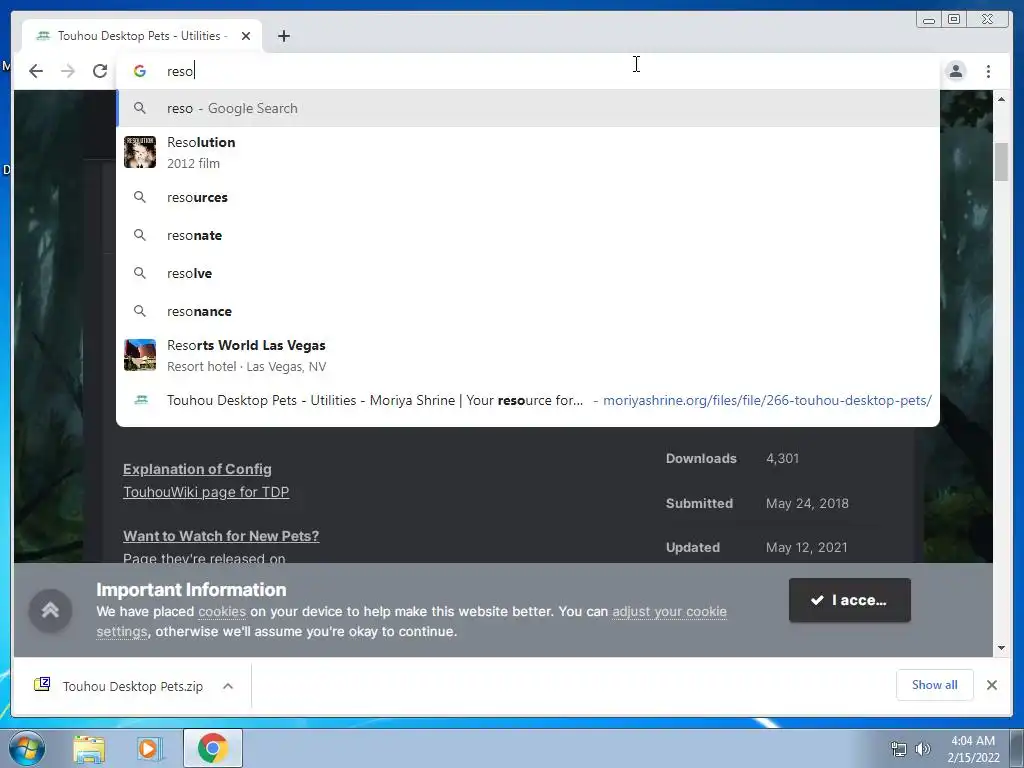Screen dimensions: 1024x768
Task: Click the Show all downloads button
Action: tap(935, 685)
